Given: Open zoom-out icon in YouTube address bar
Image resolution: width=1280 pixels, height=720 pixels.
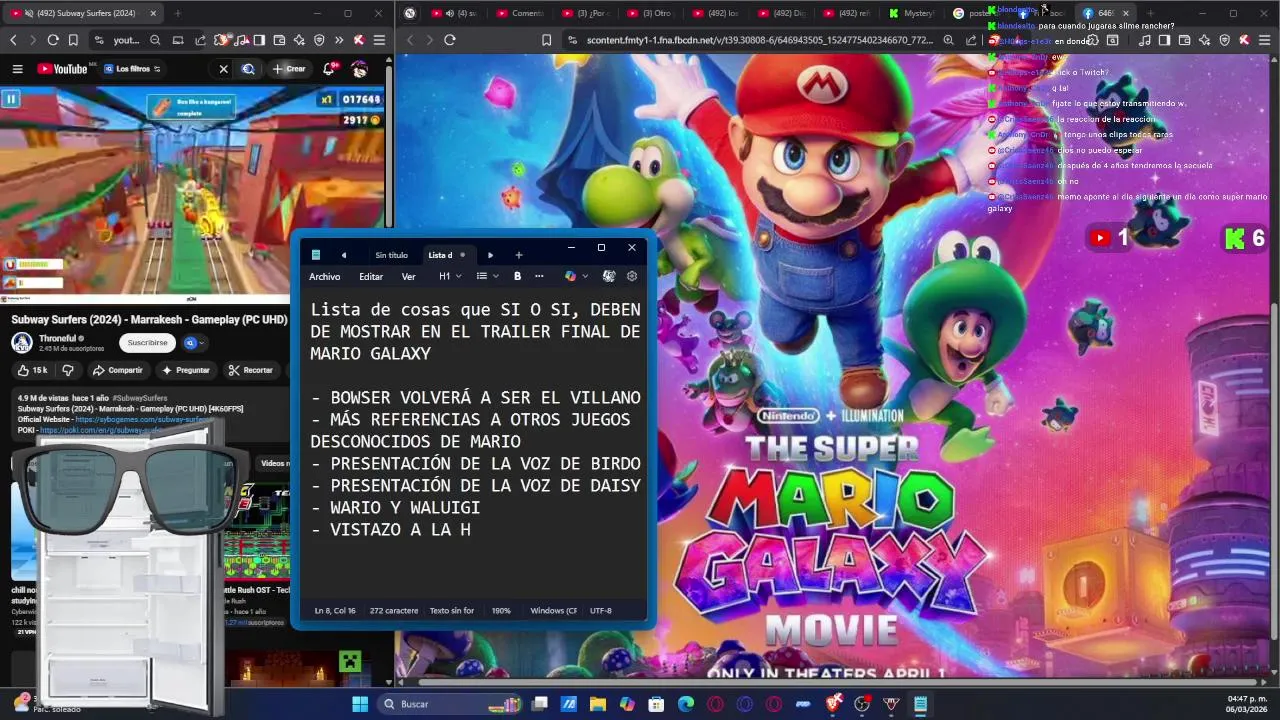Looking at the screenshot, I should click(155, 40).
